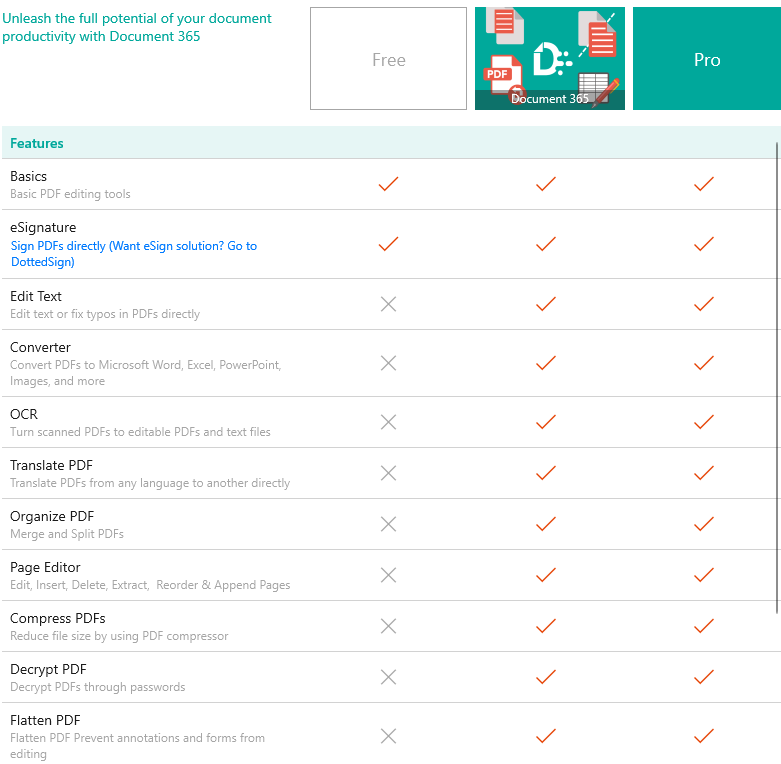Click the Translate PDF feature title
This screenshot has height=764, width=781.
(x=51, y=465)
